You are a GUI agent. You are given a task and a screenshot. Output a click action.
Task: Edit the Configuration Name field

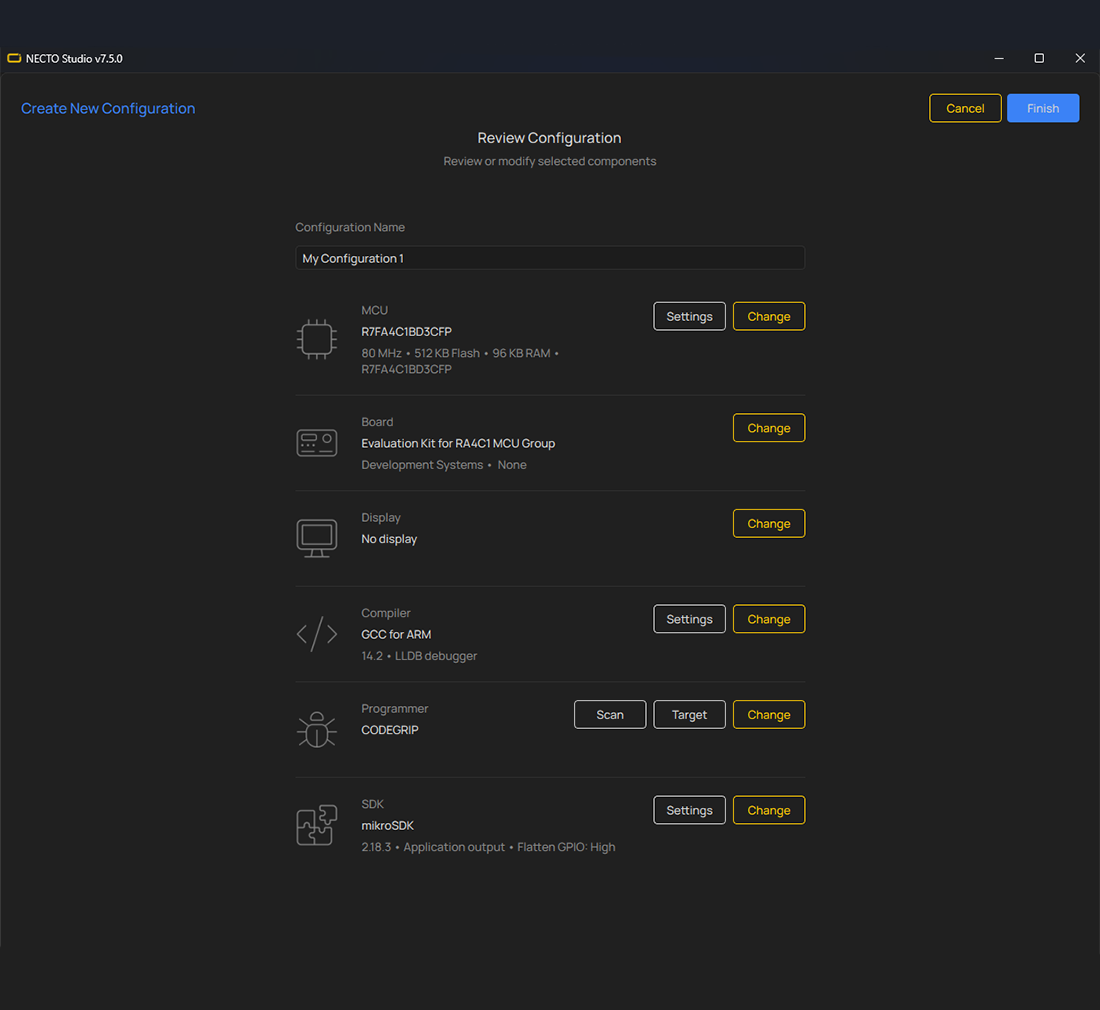point(550,258)
